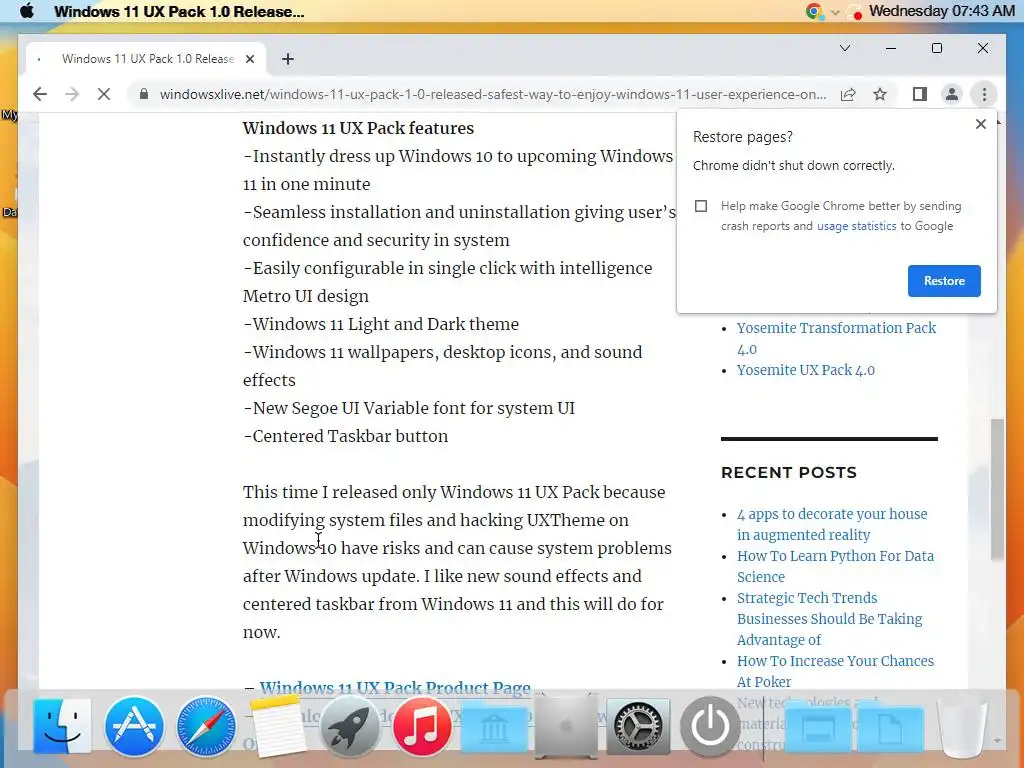Open the usage statistics link
Viewport: 1024px width, 768px height.
click(x=856, y=226)
